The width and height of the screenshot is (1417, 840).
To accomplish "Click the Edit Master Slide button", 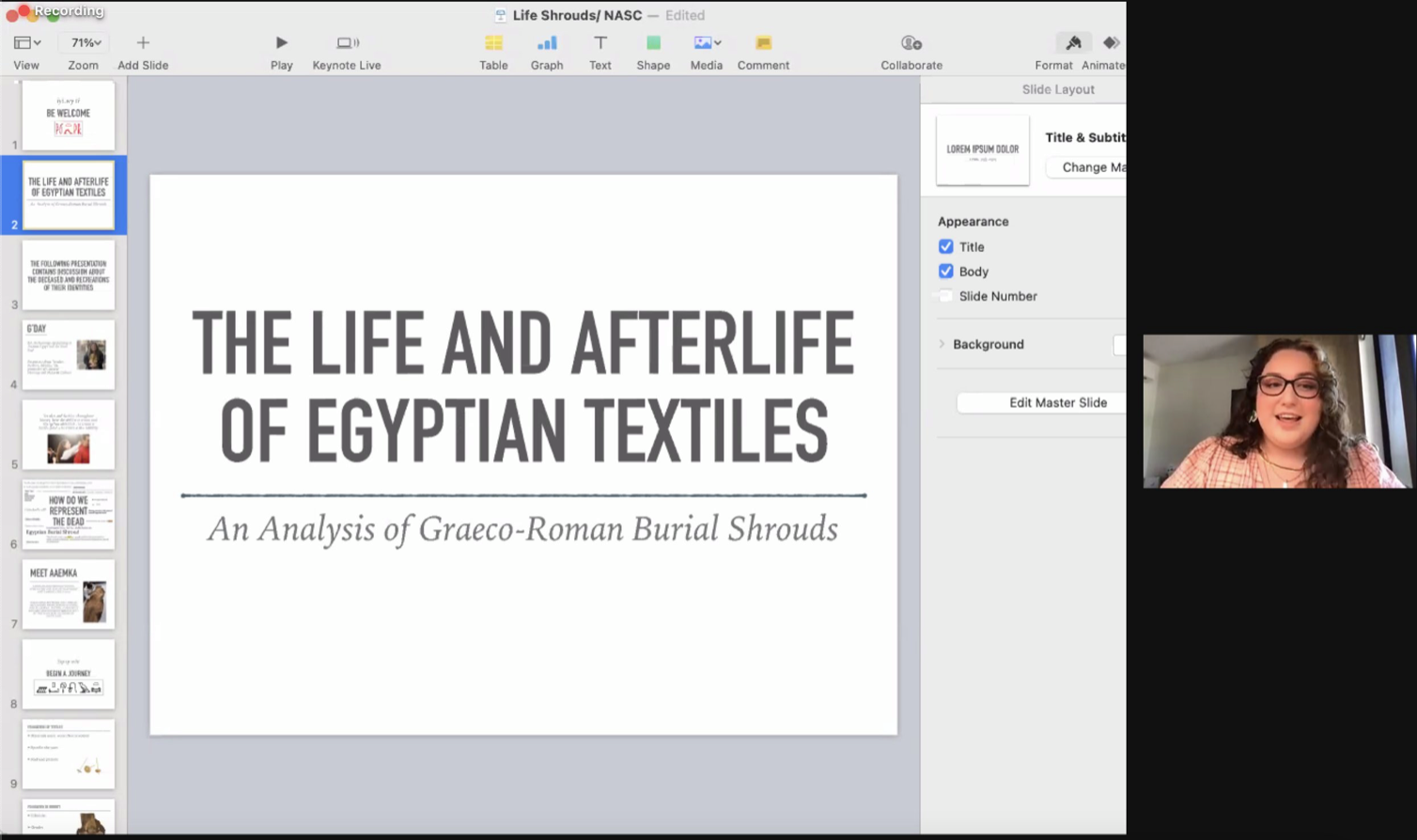I will coord(1057,403).
